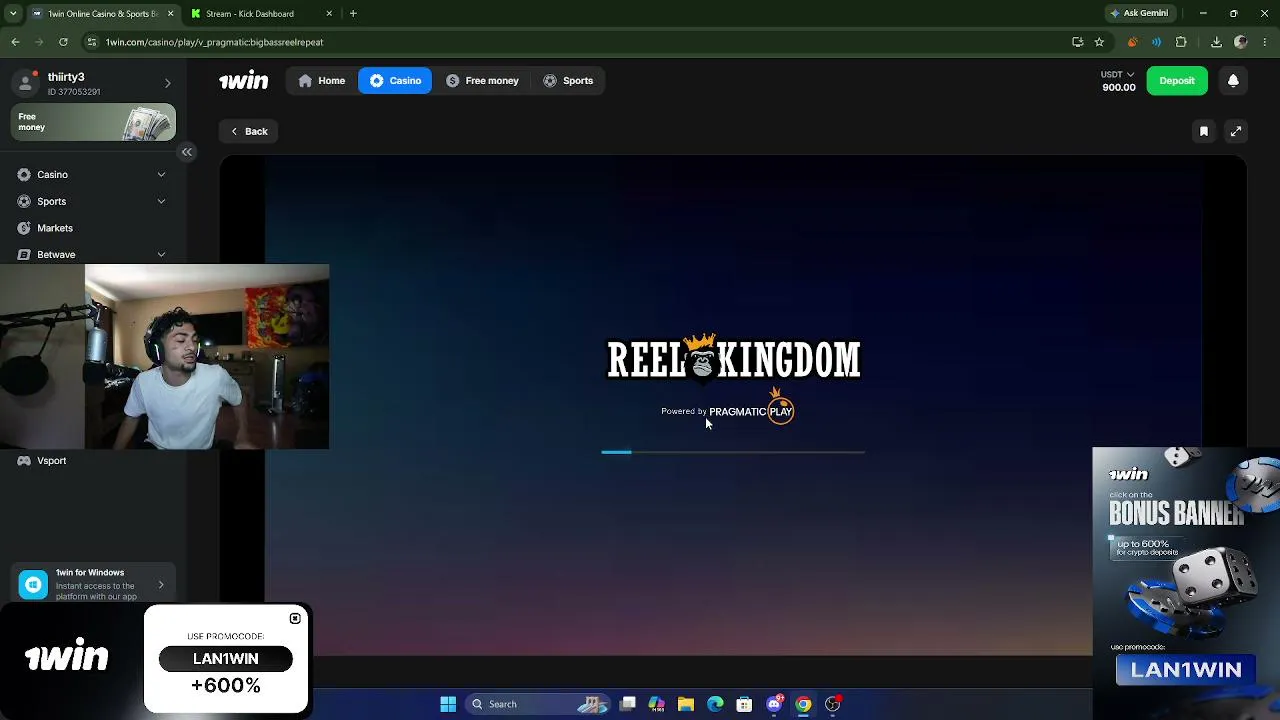Open the Microsoft 365 Copilot taskbar icon
This screenshot has width=1280, height=720.
[656, 704]
